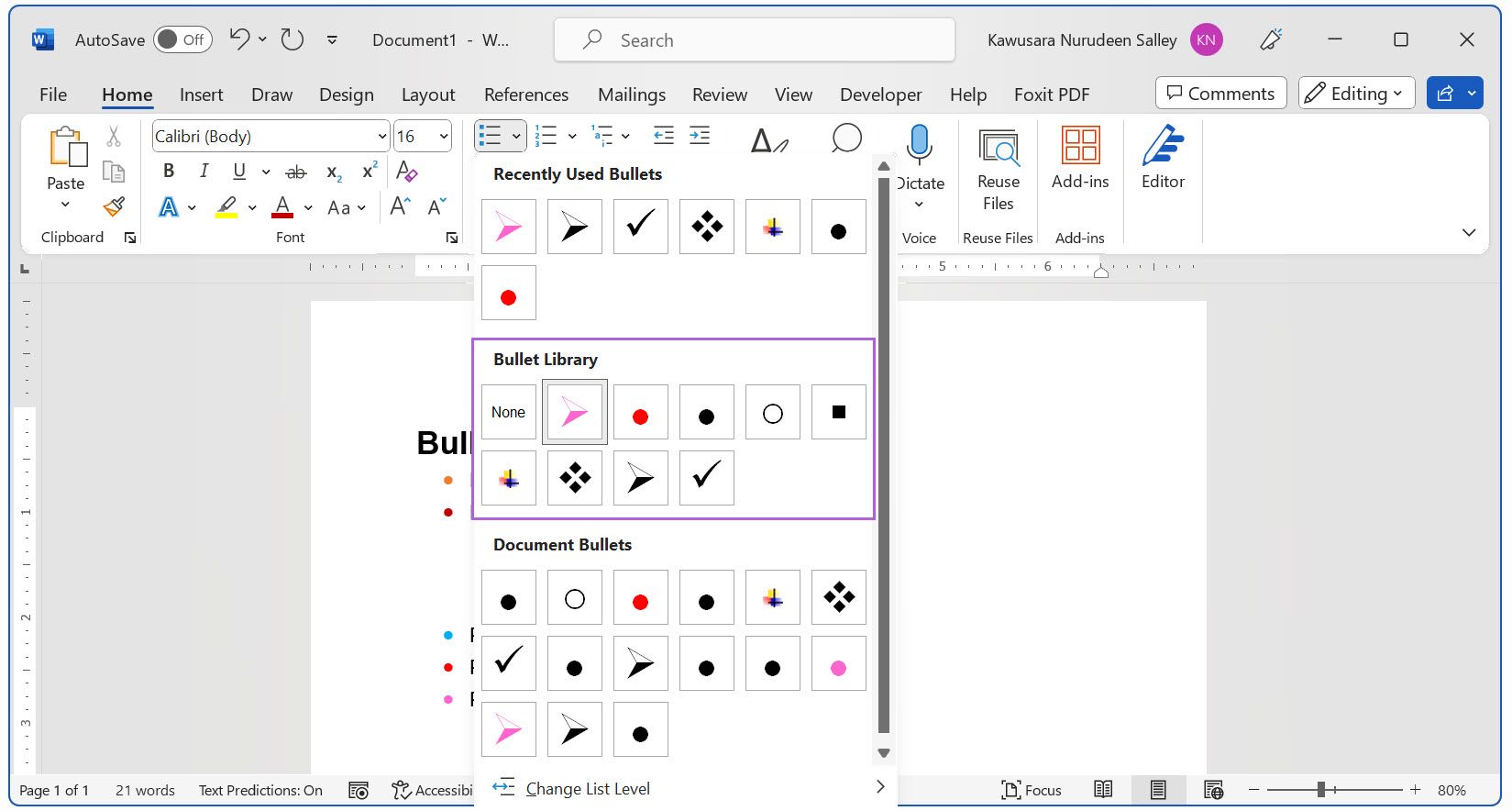Viewport: 1512px width, 811px height.
Task: Open the References tab
Action: click(x=526, y=94)
